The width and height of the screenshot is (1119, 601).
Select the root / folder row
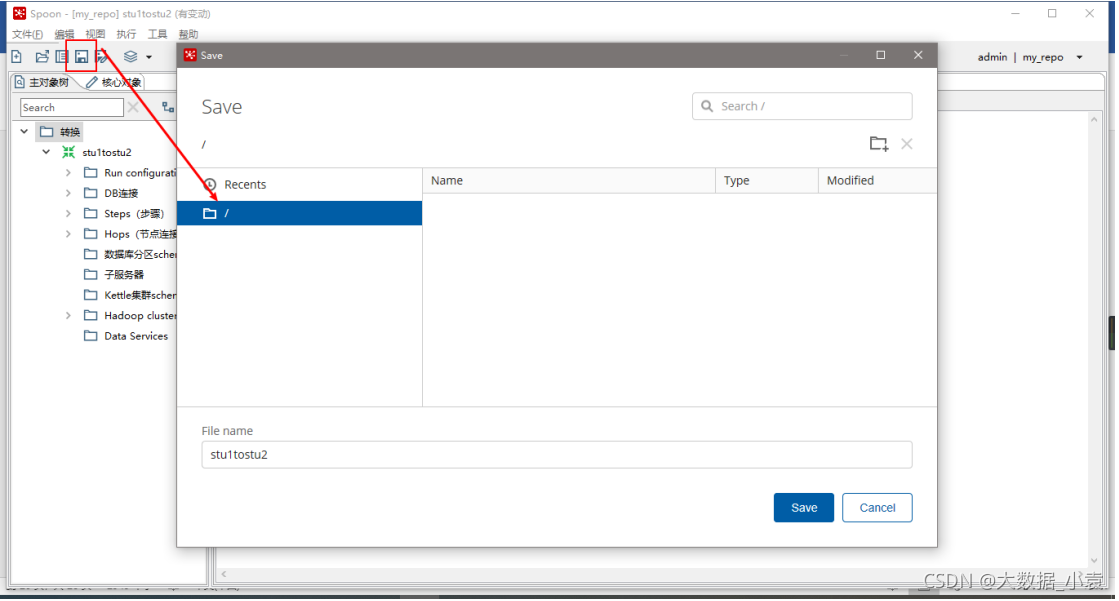[x=300, y=213]
